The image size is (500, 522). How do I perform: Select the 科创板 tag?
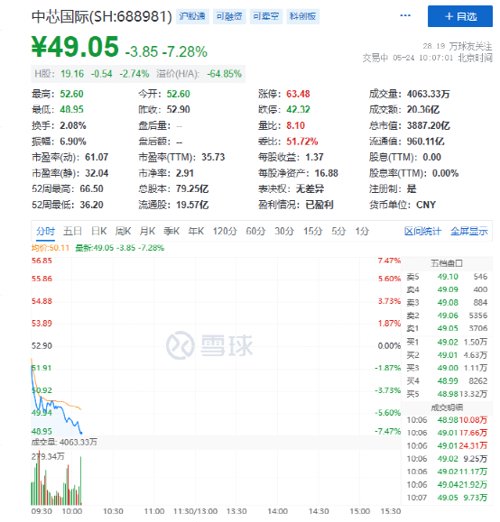(303, 16)
